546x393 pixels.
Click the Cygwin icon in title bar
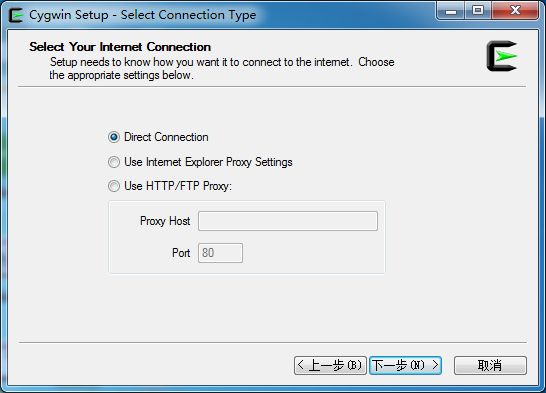pyautogui.click(x=16, y=15)
